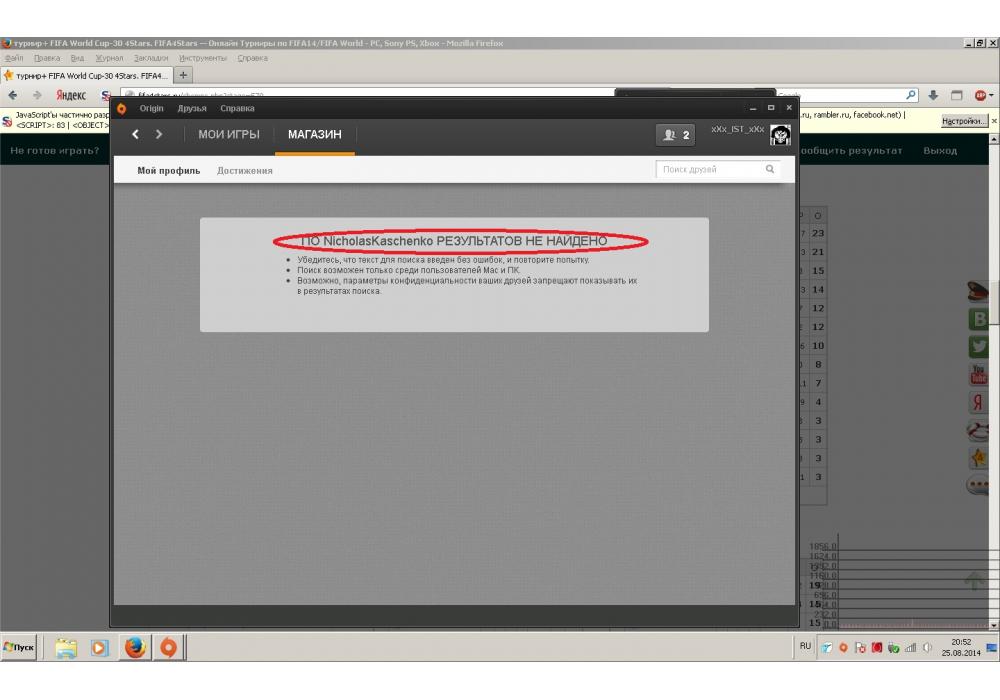Switch to the МАГАЗИН tab
Screen dimensions: 1000x700
click(314, 135)
